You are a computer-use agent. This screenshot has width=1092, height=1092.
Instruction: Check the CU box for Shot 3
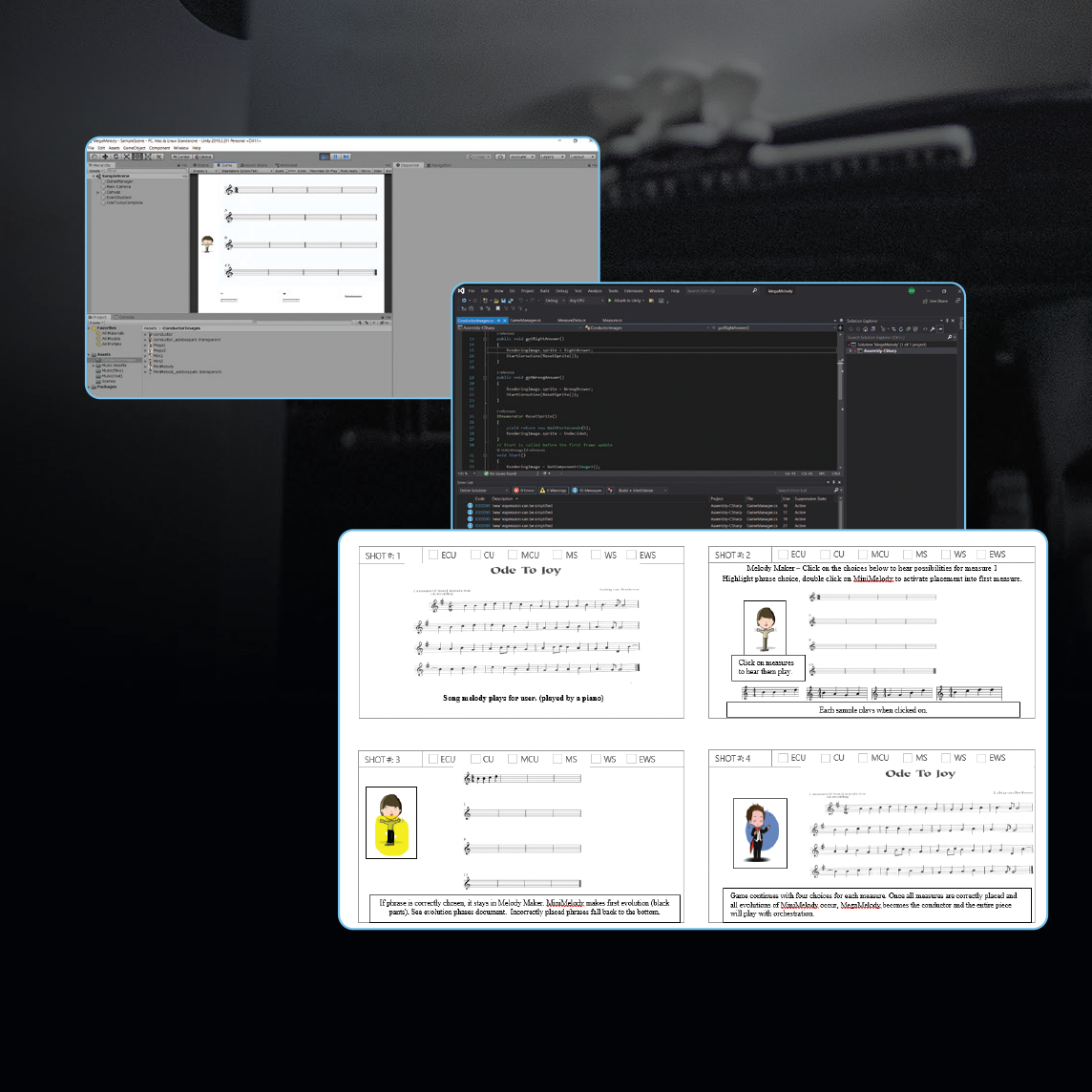[x=475, y=759]
